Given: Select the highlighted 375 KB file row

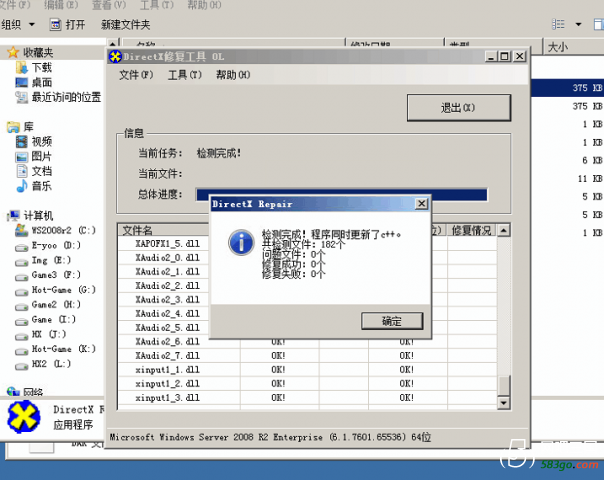Looking at the screenshot, I should click(567, 88).
